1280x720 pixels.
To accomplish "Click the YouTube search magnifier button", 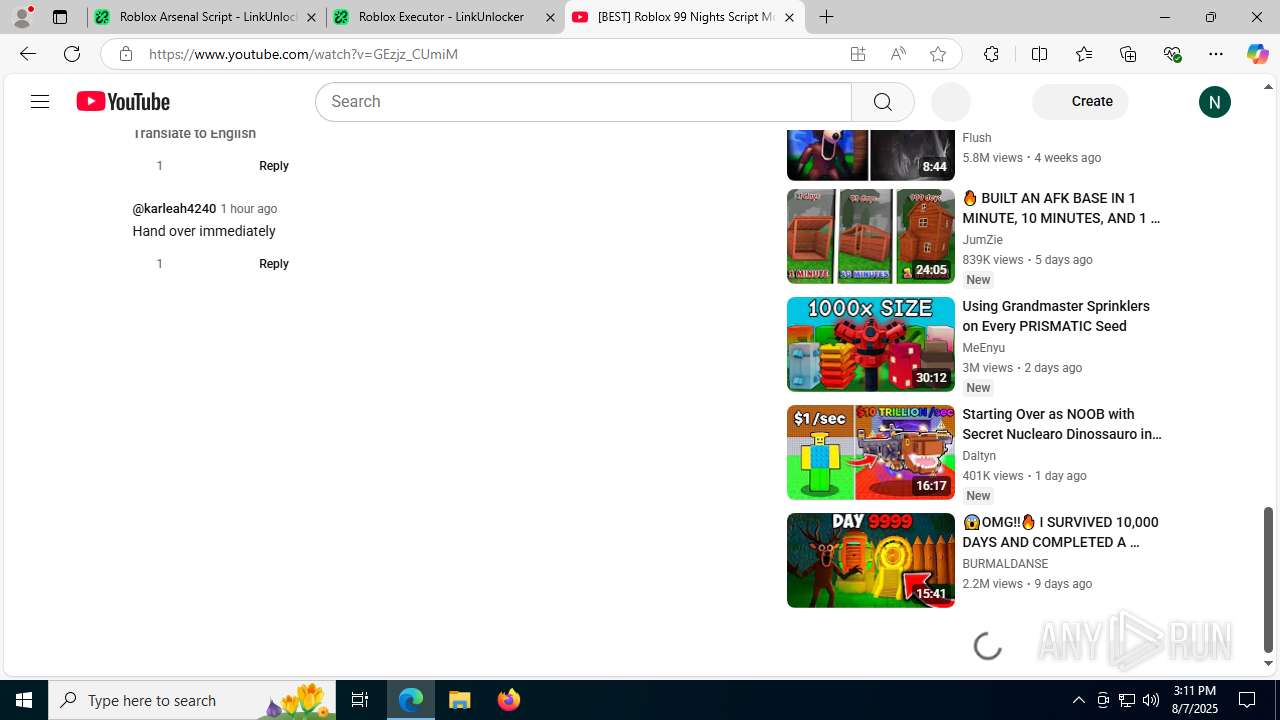I will 882,102.
